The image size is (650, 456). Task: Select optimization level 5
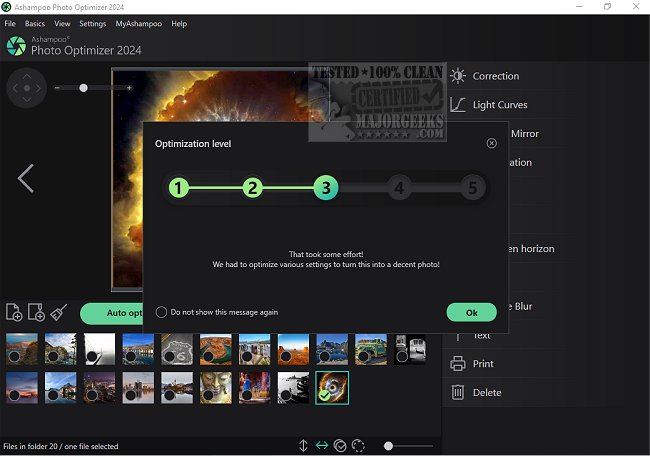pyautogui.click(x=473, y=188)
